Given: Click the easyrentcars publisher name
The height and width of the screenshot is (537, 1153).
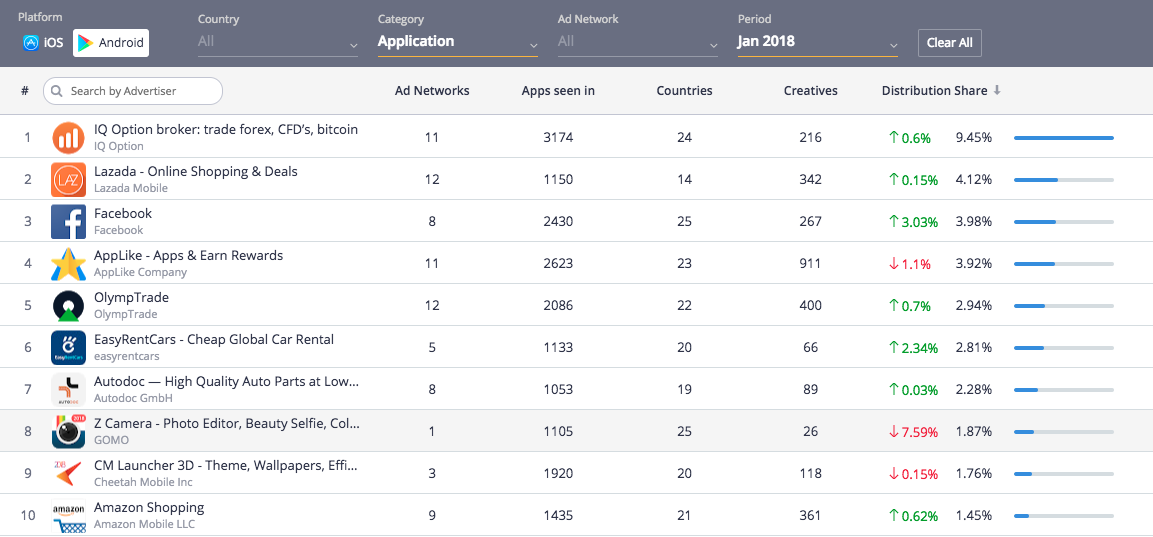Looking at the screenshot, I should click(x=126, y=356).
